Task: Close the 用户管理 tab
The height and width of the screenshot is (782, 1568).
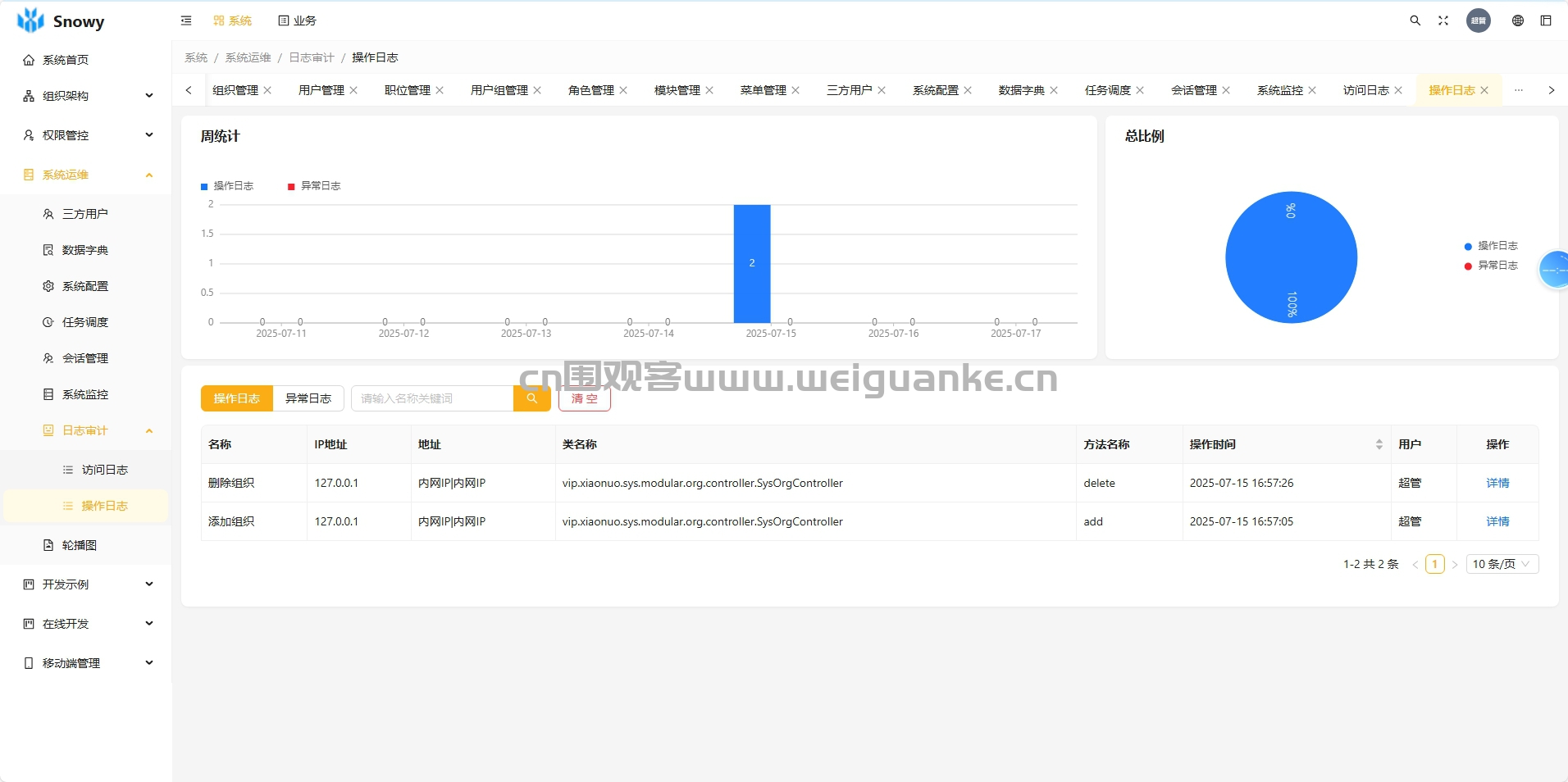Action: pyautogui.click(x=353, y=90)
